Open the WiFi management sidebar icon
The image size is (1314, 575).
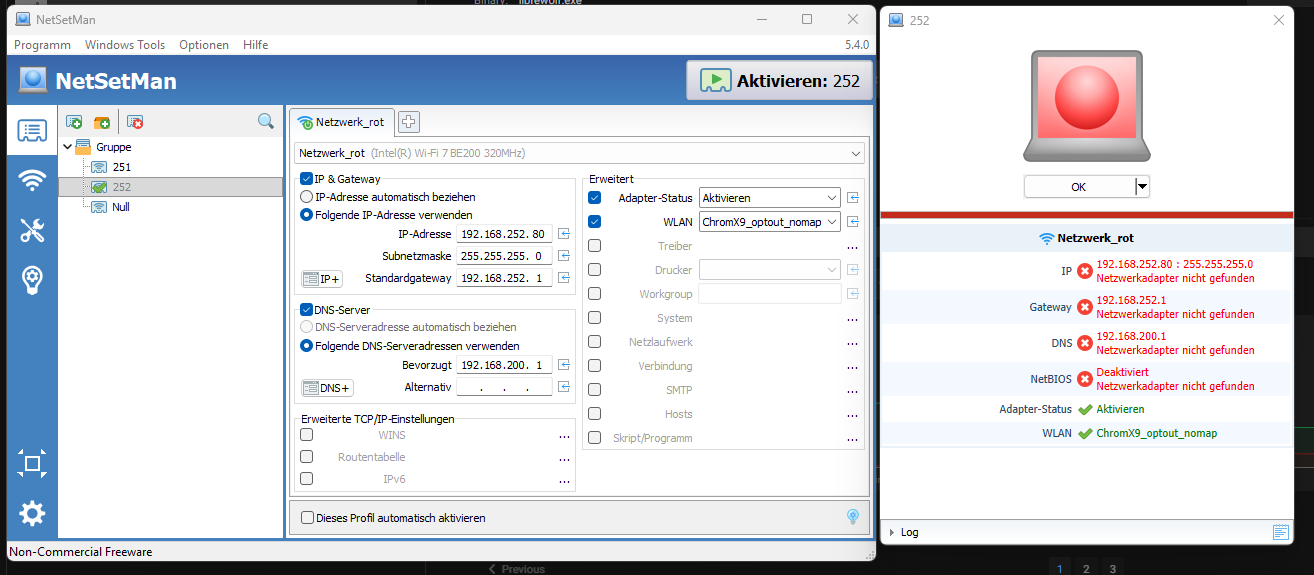(32, 180)
